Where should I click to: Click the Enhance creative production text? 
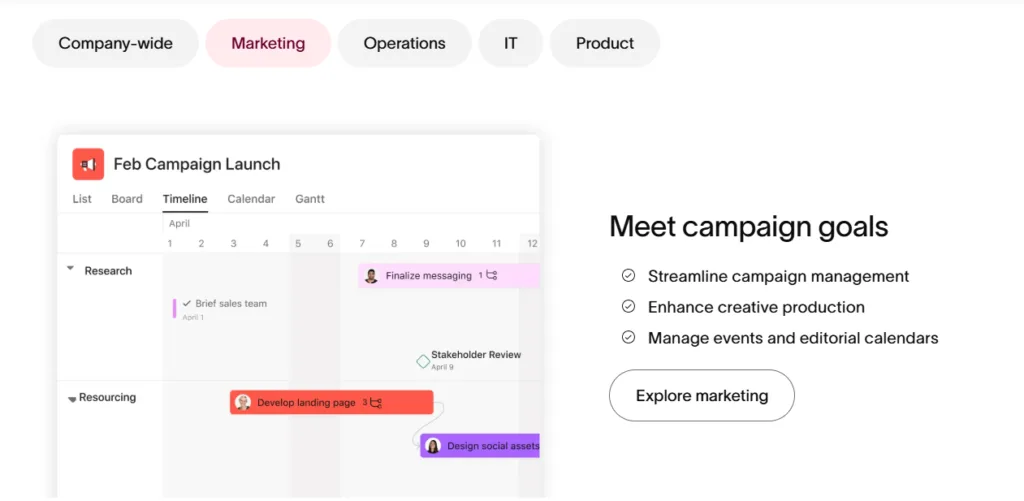pos(756,307)
